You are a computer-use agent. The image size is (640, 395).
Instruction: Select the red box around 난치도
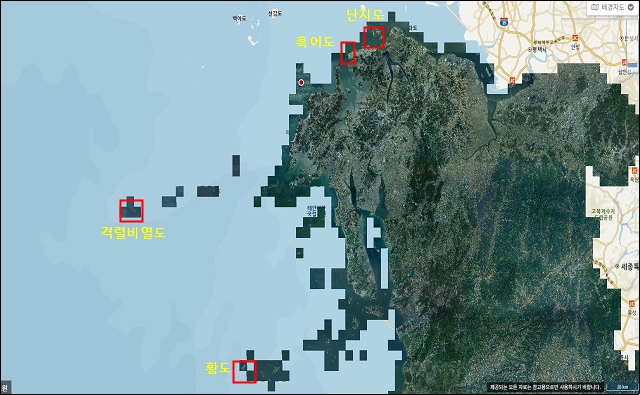click(x=374, y=38)
